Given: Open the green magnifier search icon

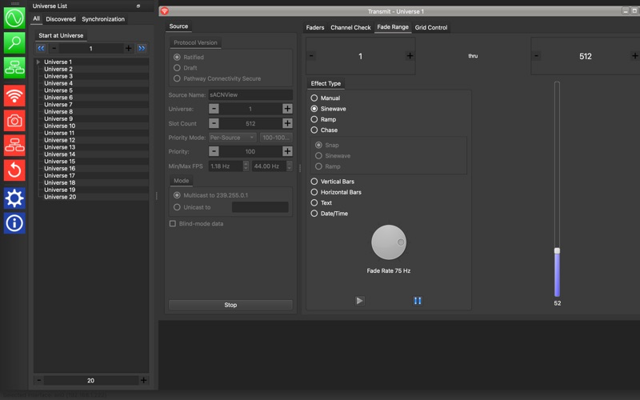Looking at the screenshot, I should (14, 43).
